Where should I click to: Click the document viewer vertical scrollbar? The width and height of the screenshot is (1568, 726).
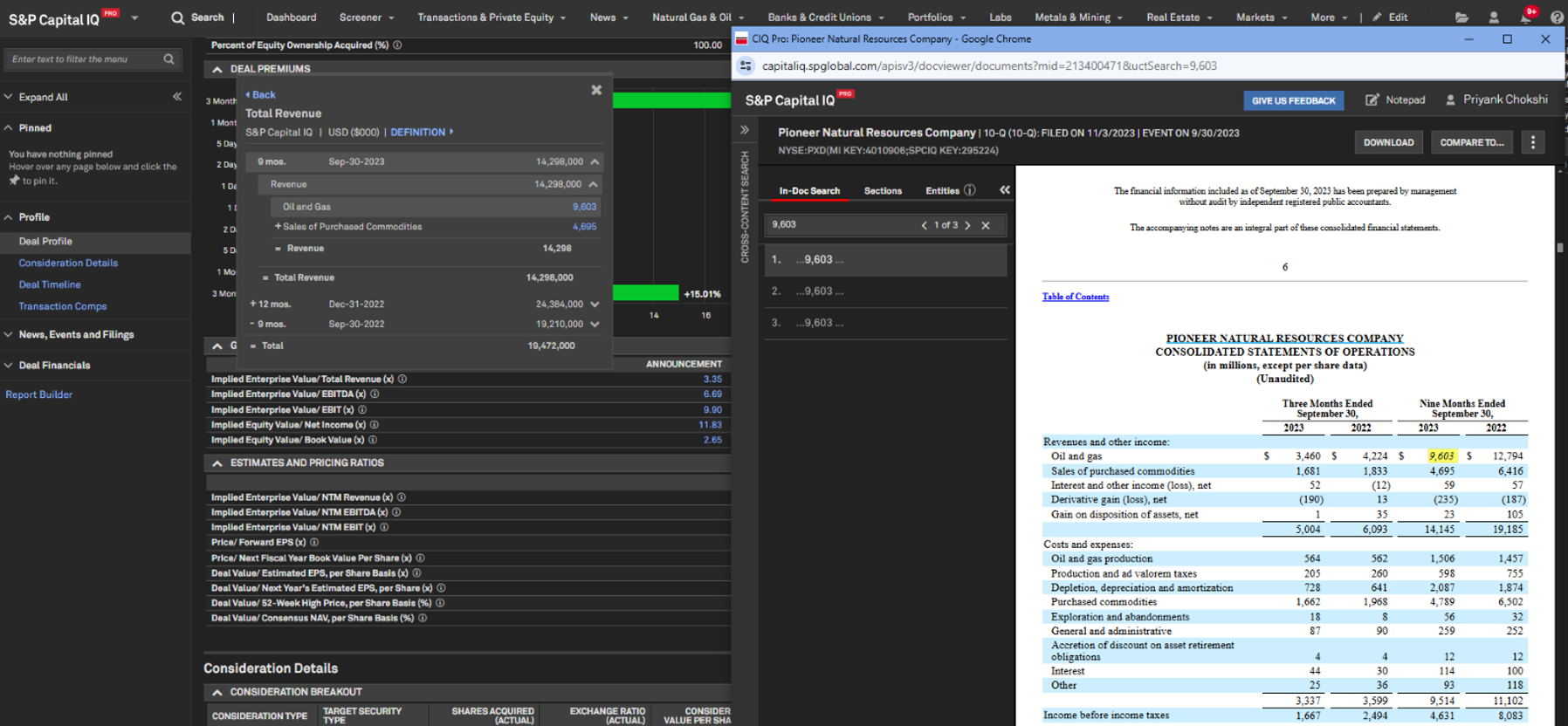click(1560, 248)
